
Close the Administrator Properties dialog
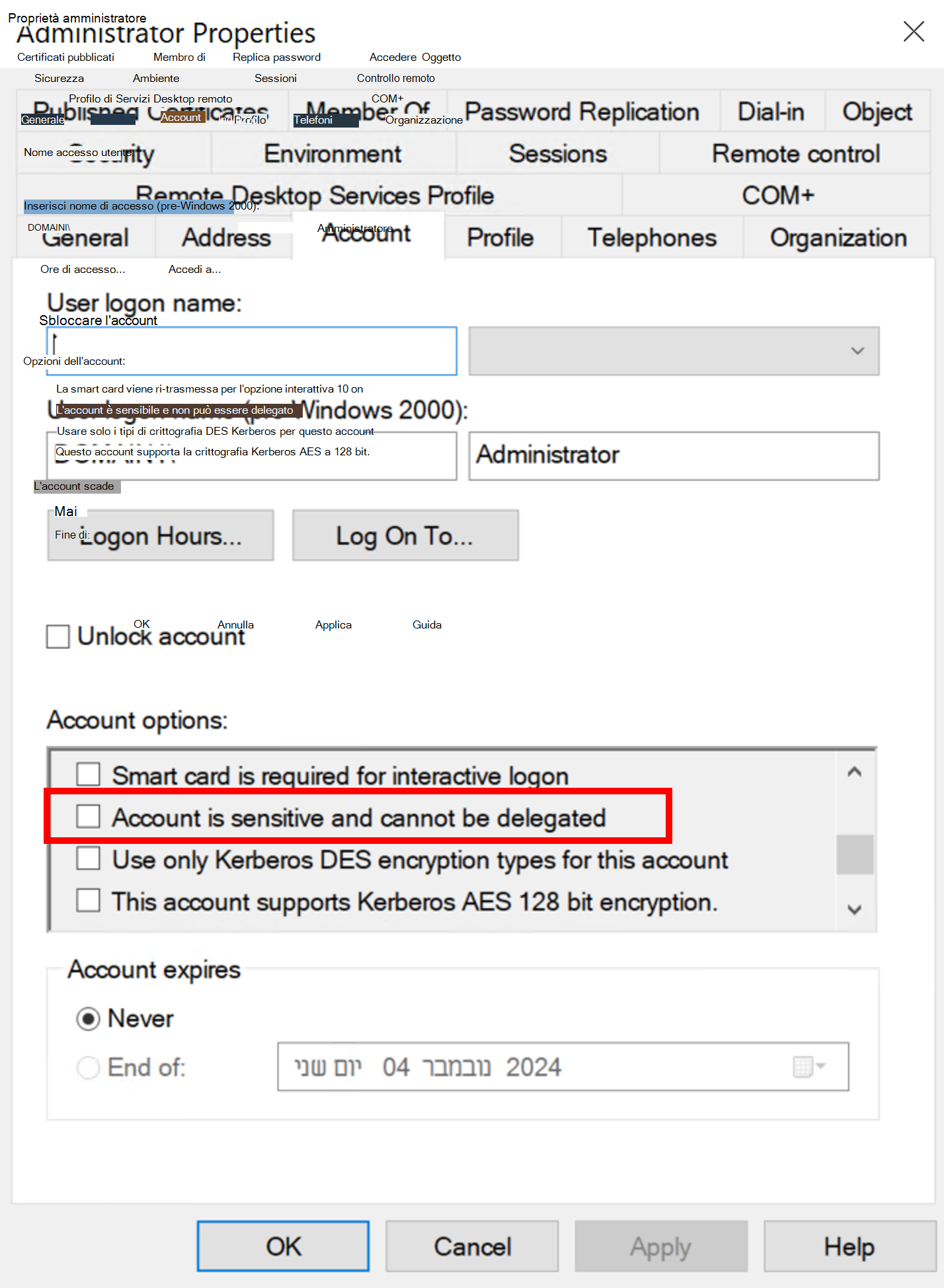click(x=914, y=31)
